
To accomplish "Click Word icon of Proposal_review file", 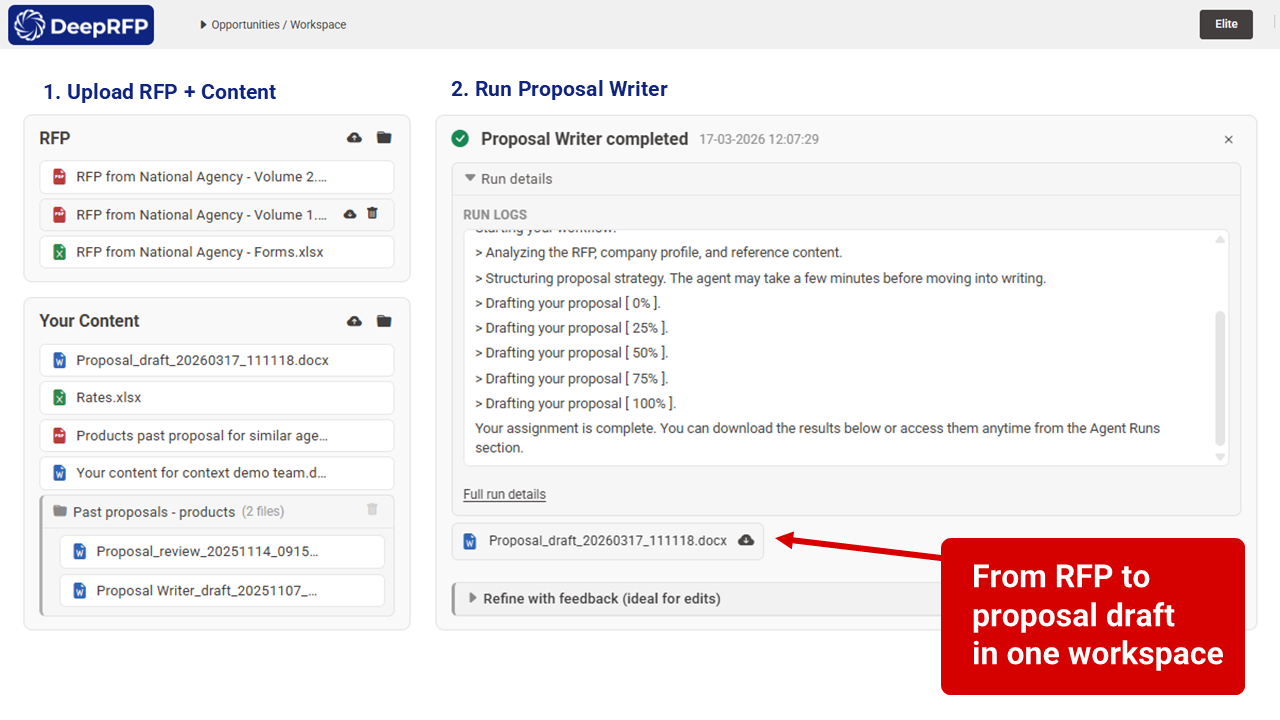I will pyautogui.click(x=80, y=551).
